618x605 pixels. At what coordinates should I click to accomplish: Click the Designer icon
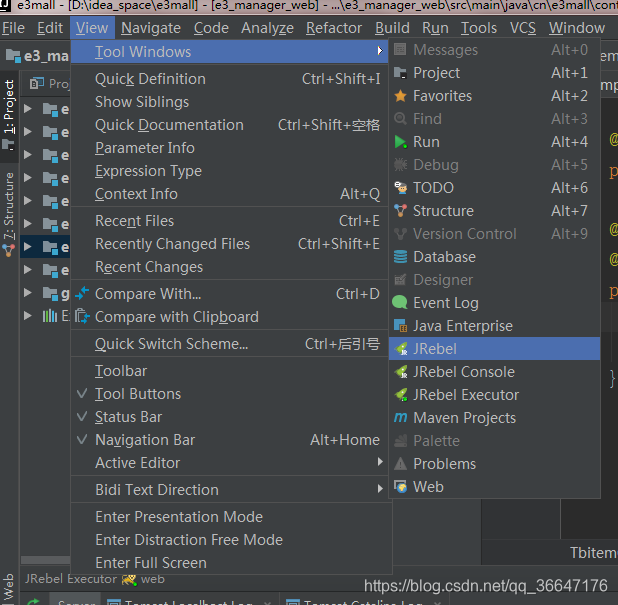[400, 280]
